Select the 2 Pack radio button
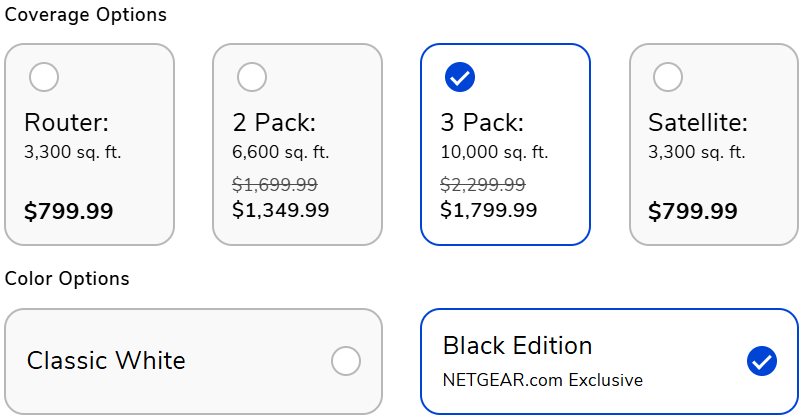The width and height of the screenshot is (805, 419). pyautogui.click(x=252, y=76)
